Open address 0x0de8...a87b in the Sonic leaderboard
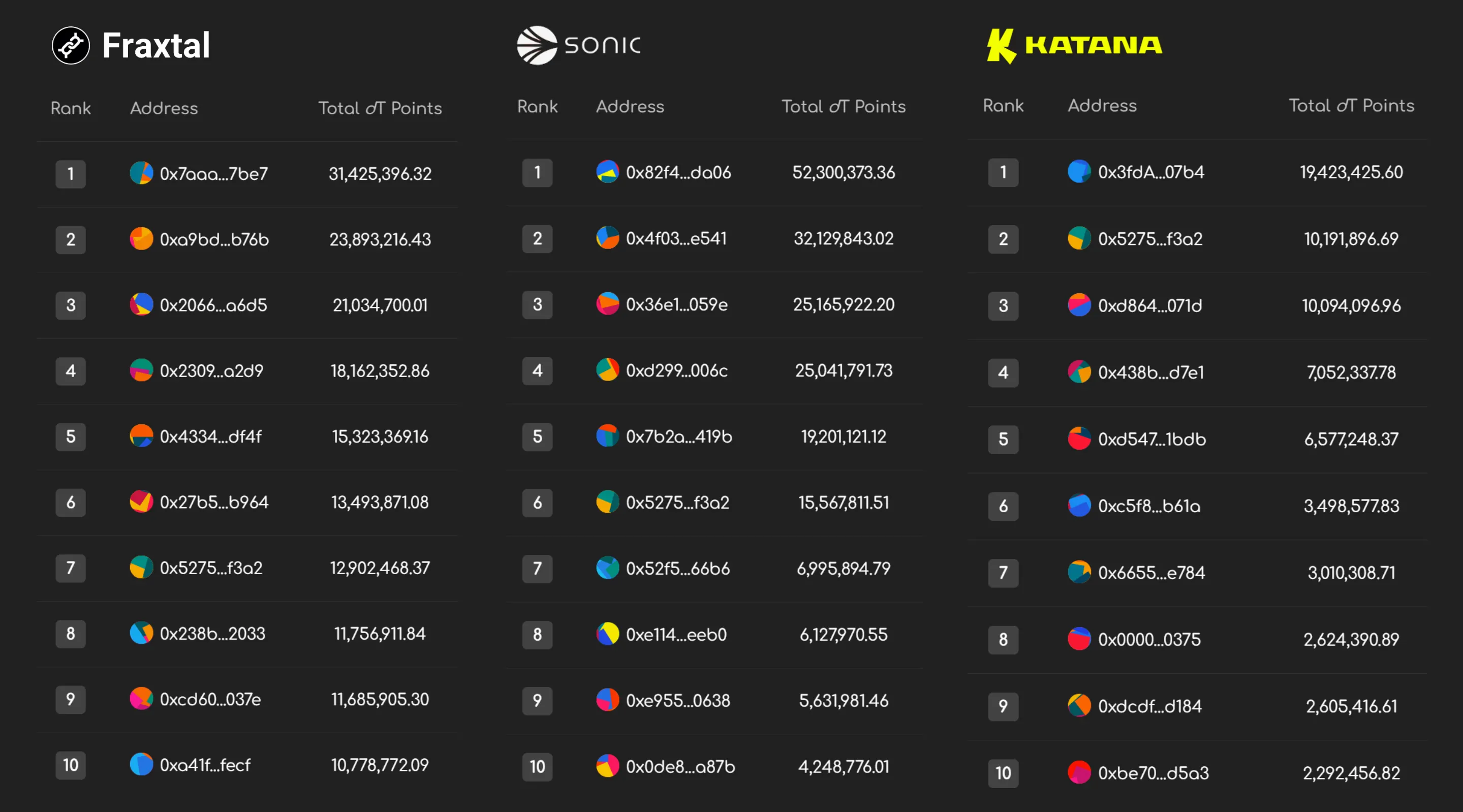This screenshot has width=1463, height=812. pos(680,767)
